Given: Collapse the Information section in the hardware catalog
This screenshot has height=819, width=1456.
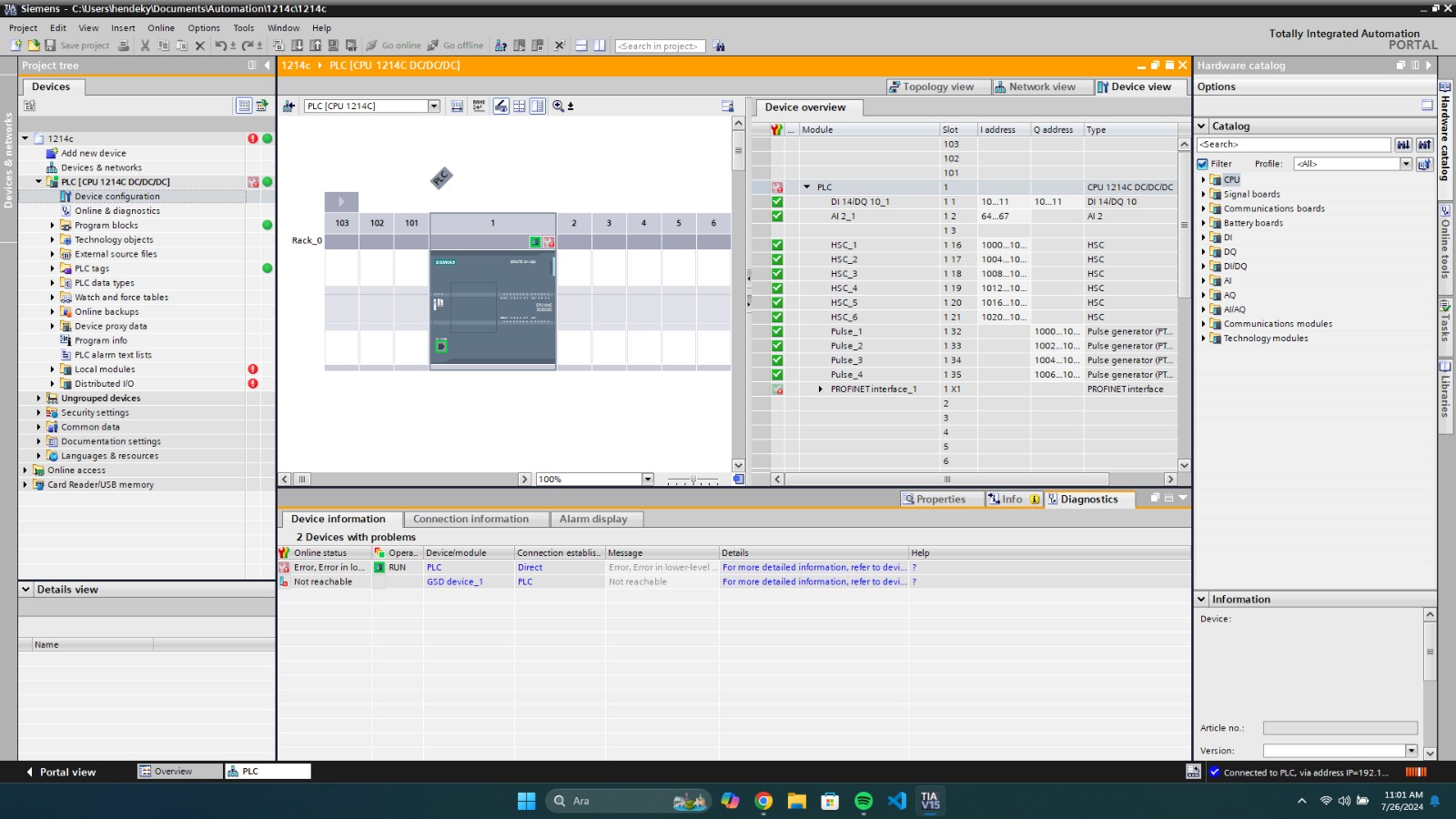Looking at the screenshot, I should point(1202,600).
